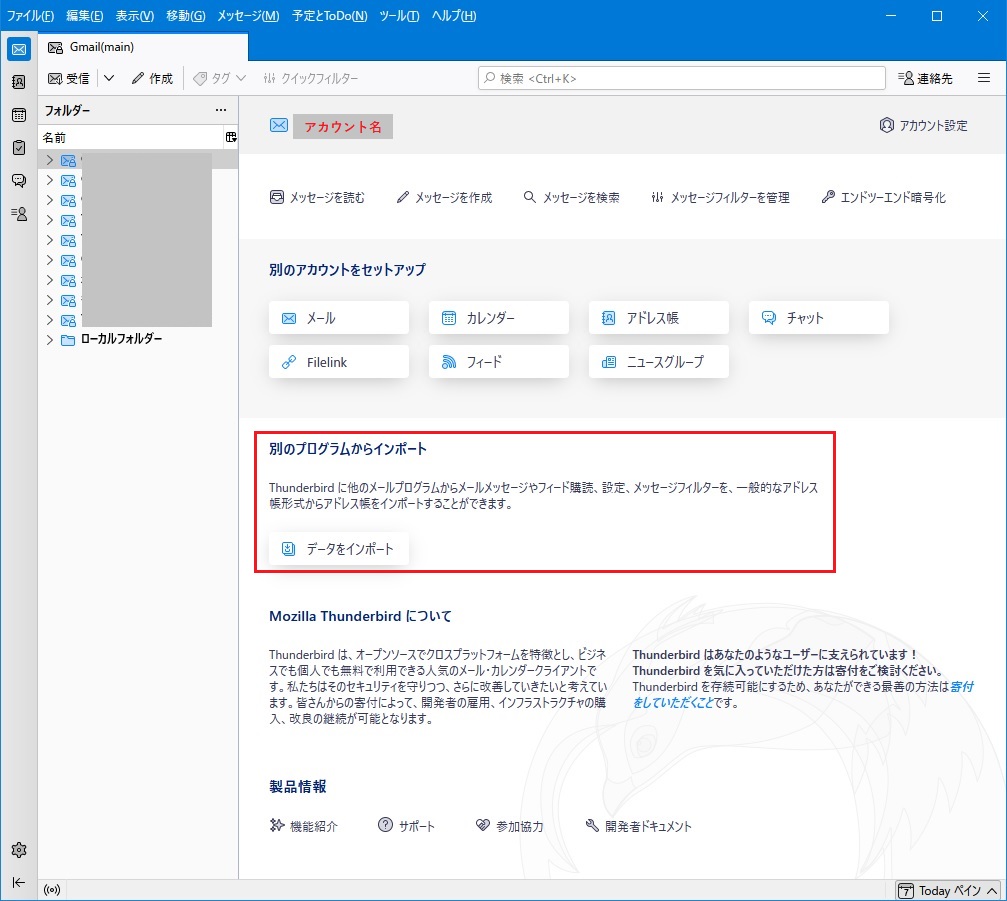
Task: Click the データをインポート button
Action: point(339,549)
